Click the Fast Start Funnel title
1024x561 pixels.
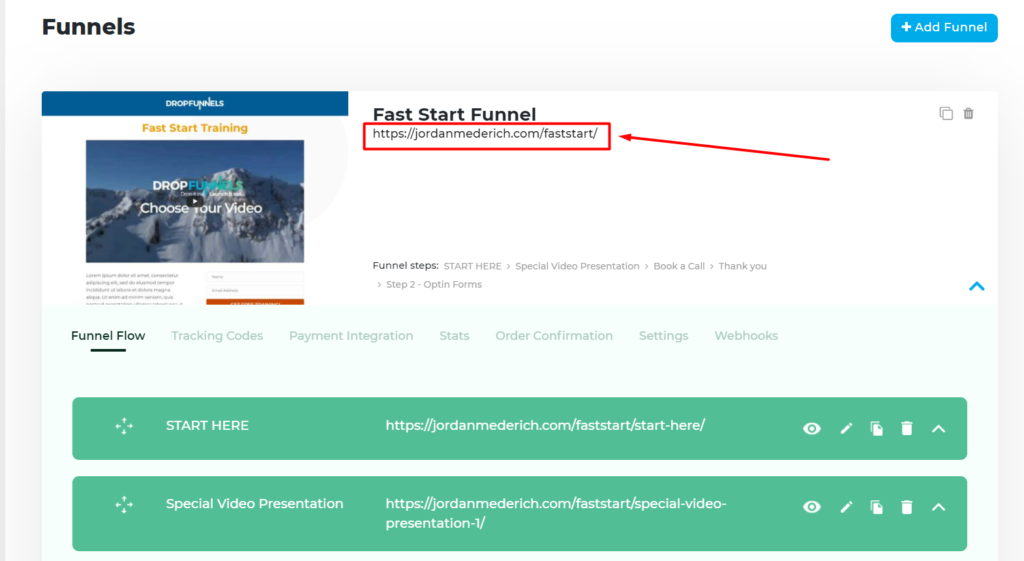455,114
